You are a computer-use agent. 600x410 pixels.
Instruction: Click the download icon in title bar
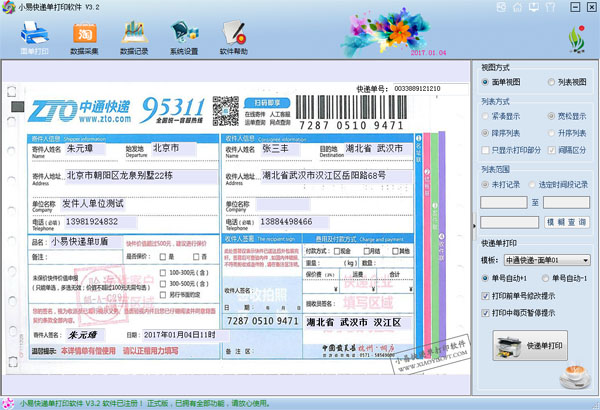[534, 7]
